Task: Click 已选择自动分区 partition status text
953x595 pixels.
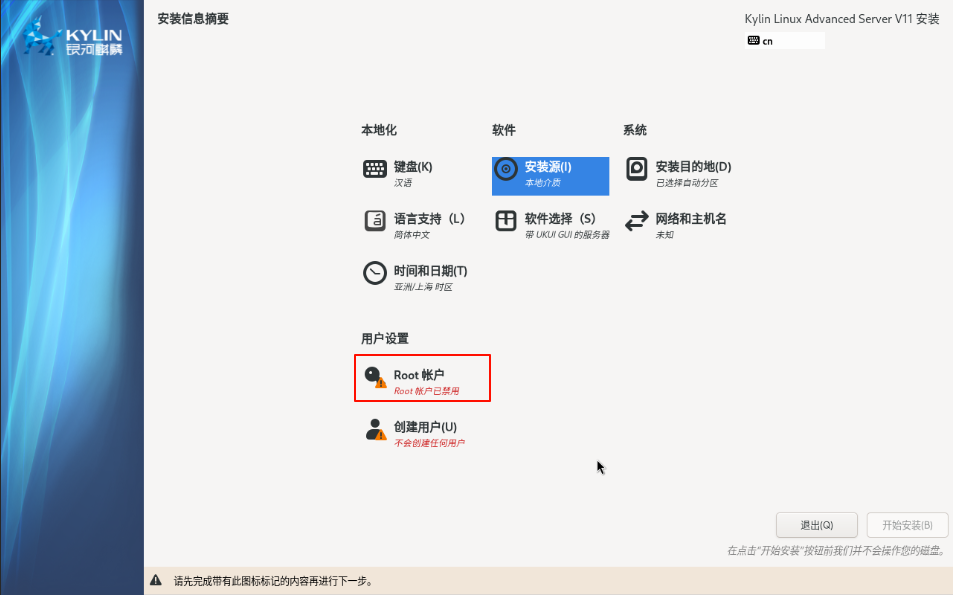Action: [x=686, y=183]
